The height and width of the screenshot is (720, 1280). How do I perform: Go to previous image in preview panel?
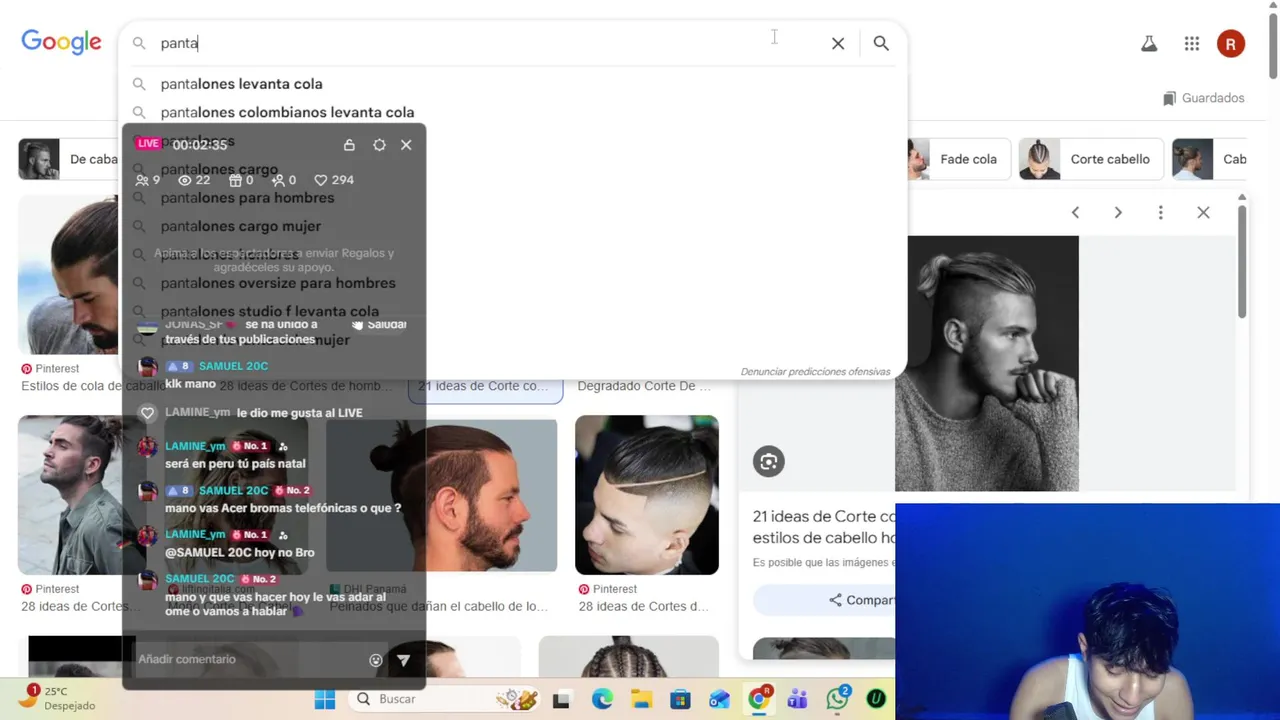coord(1075,212)
